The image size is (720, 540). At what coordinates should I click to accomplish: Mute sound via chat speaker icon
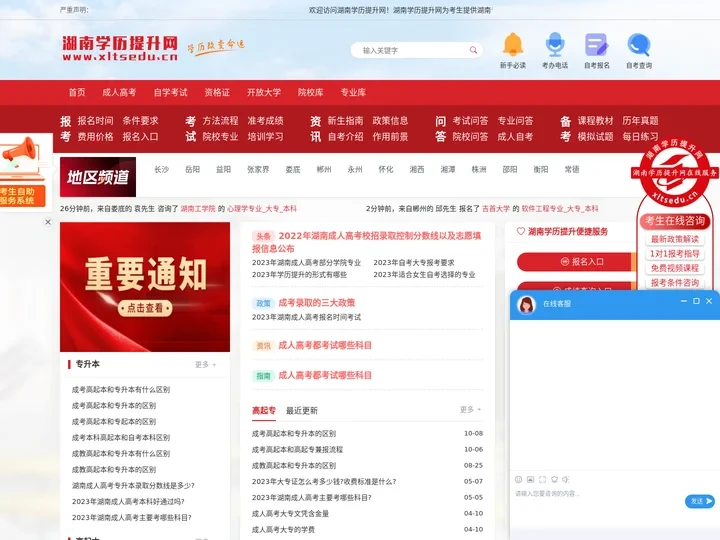566,479
